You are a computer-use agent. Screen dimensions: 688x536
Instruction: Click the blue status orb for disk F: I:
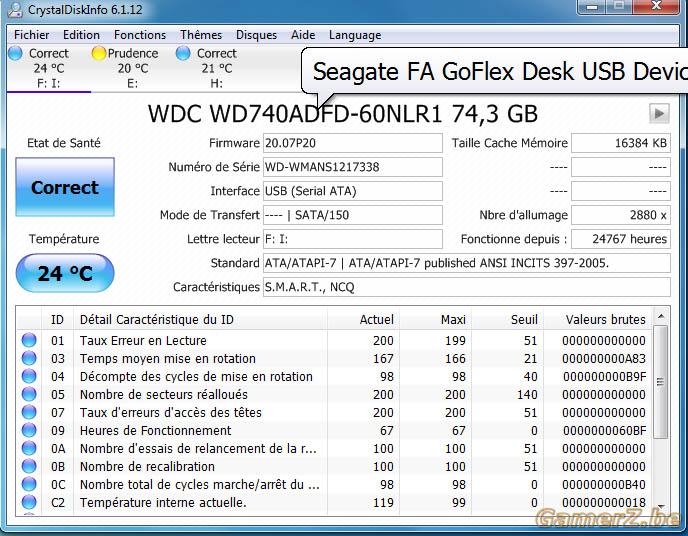coord(15,53)
